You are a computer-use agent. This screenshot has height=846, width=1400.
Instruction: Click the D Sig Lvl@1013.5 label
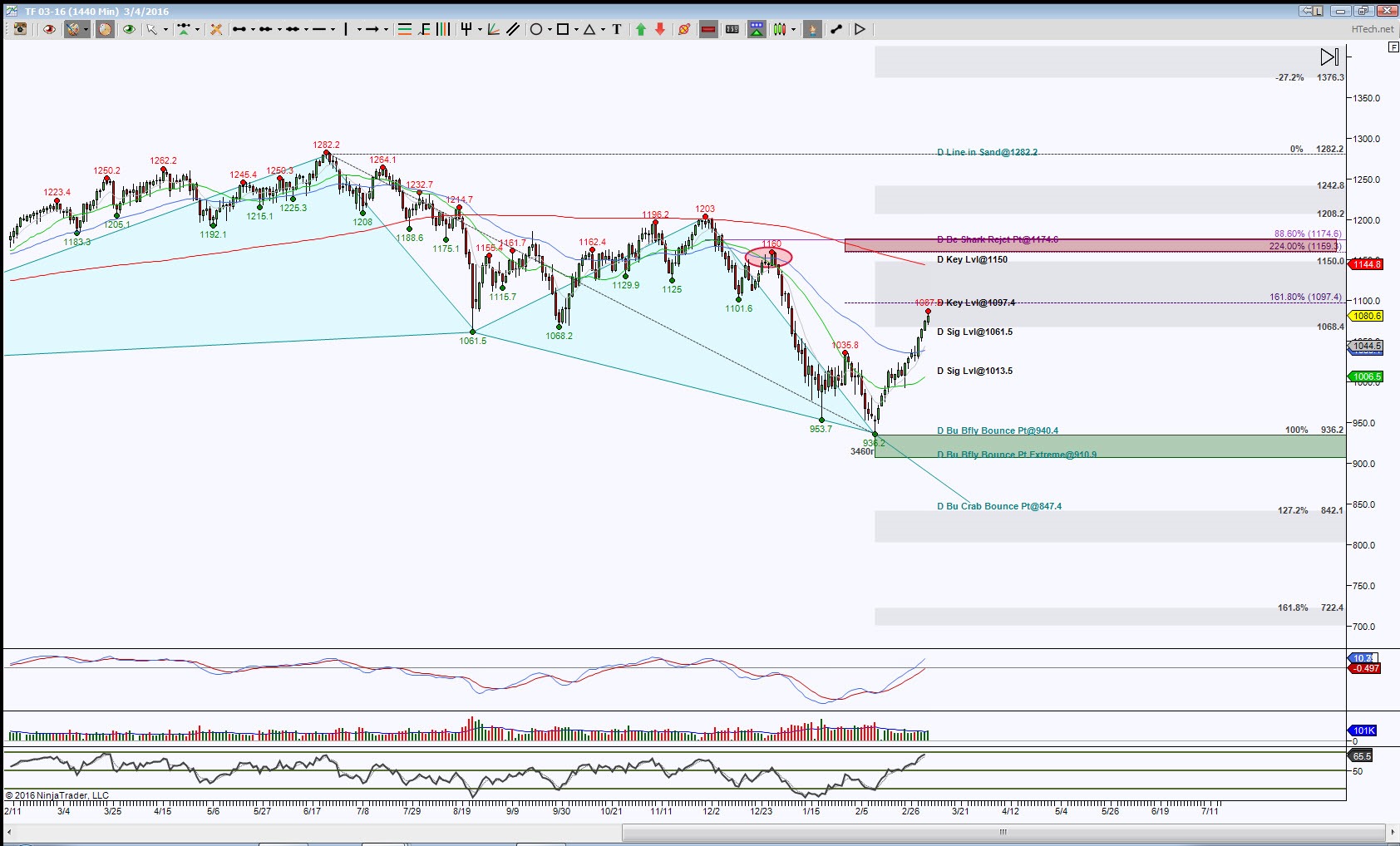(975, 371)
